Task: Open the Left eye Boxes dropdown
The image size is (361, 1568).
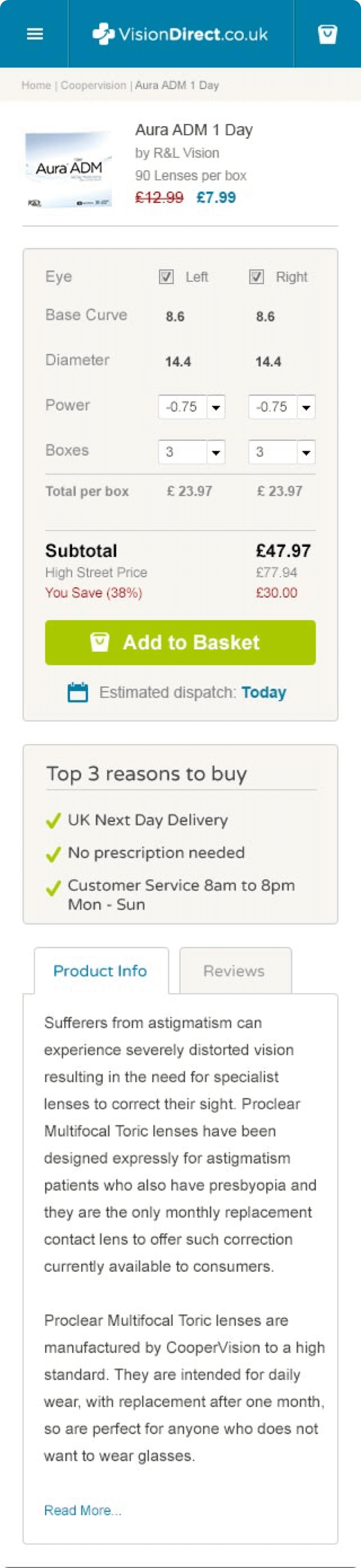Action: click(x=192, y=451)
